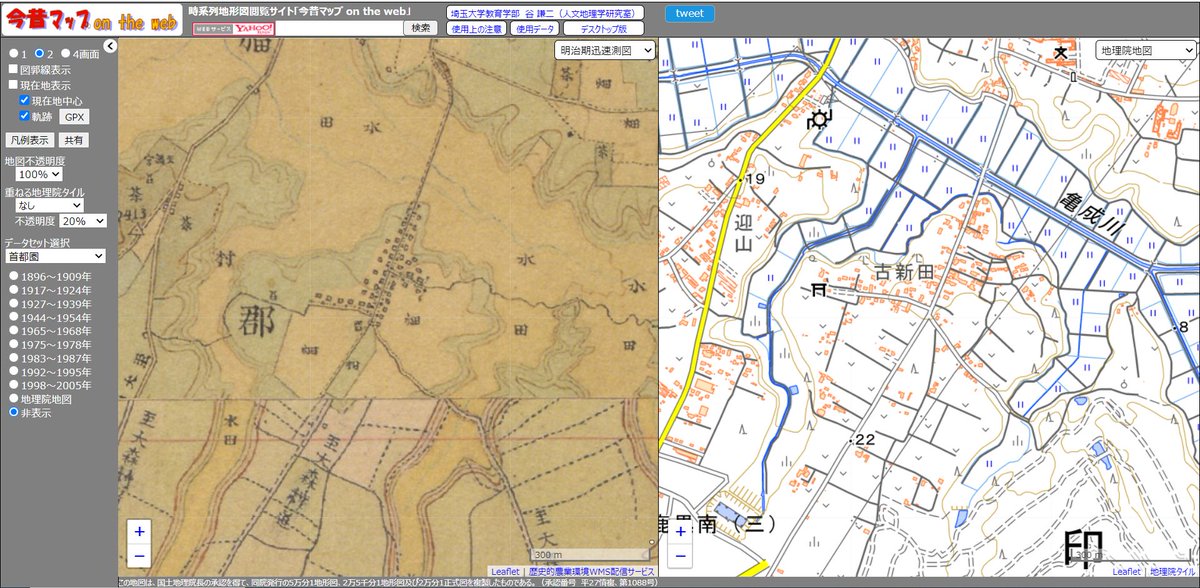Screen dimensions: 1200x588
Task: Select the 1944〜1954年 period
Action: (x=14, y=317)
